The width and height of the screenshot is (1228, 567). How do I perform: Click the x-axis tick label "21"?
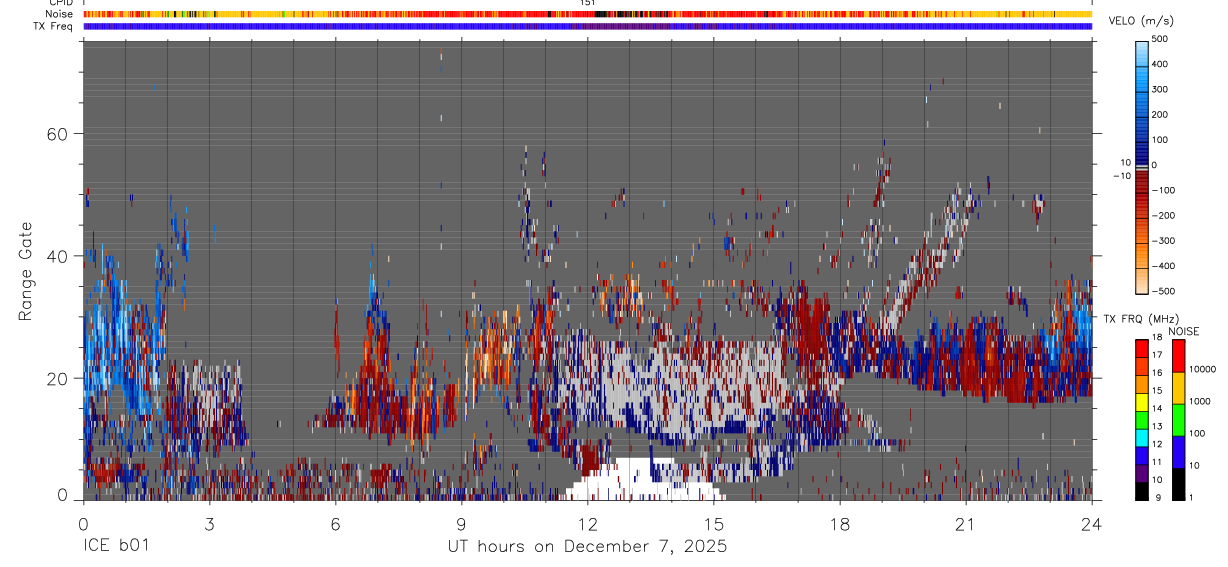[965, 523]
